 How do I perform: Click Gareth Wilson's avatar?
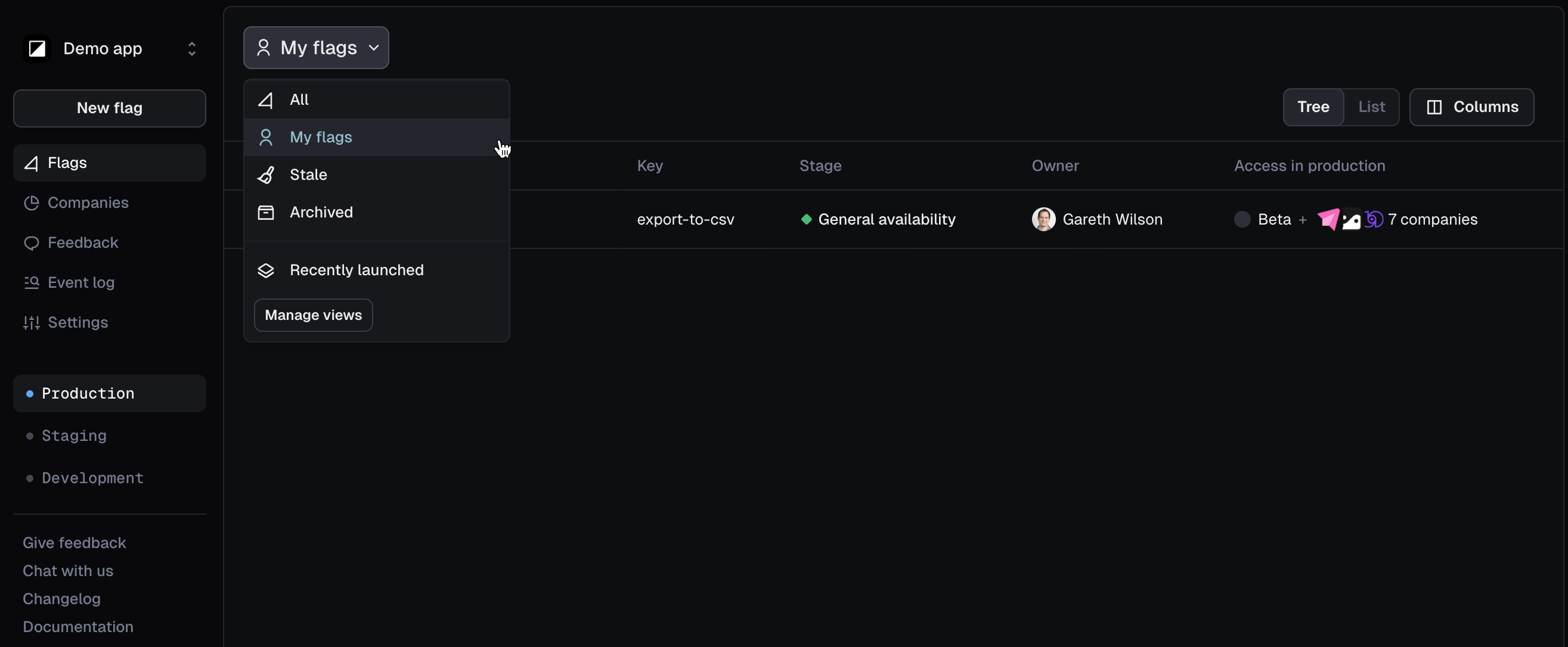(x=1044, y=219)
